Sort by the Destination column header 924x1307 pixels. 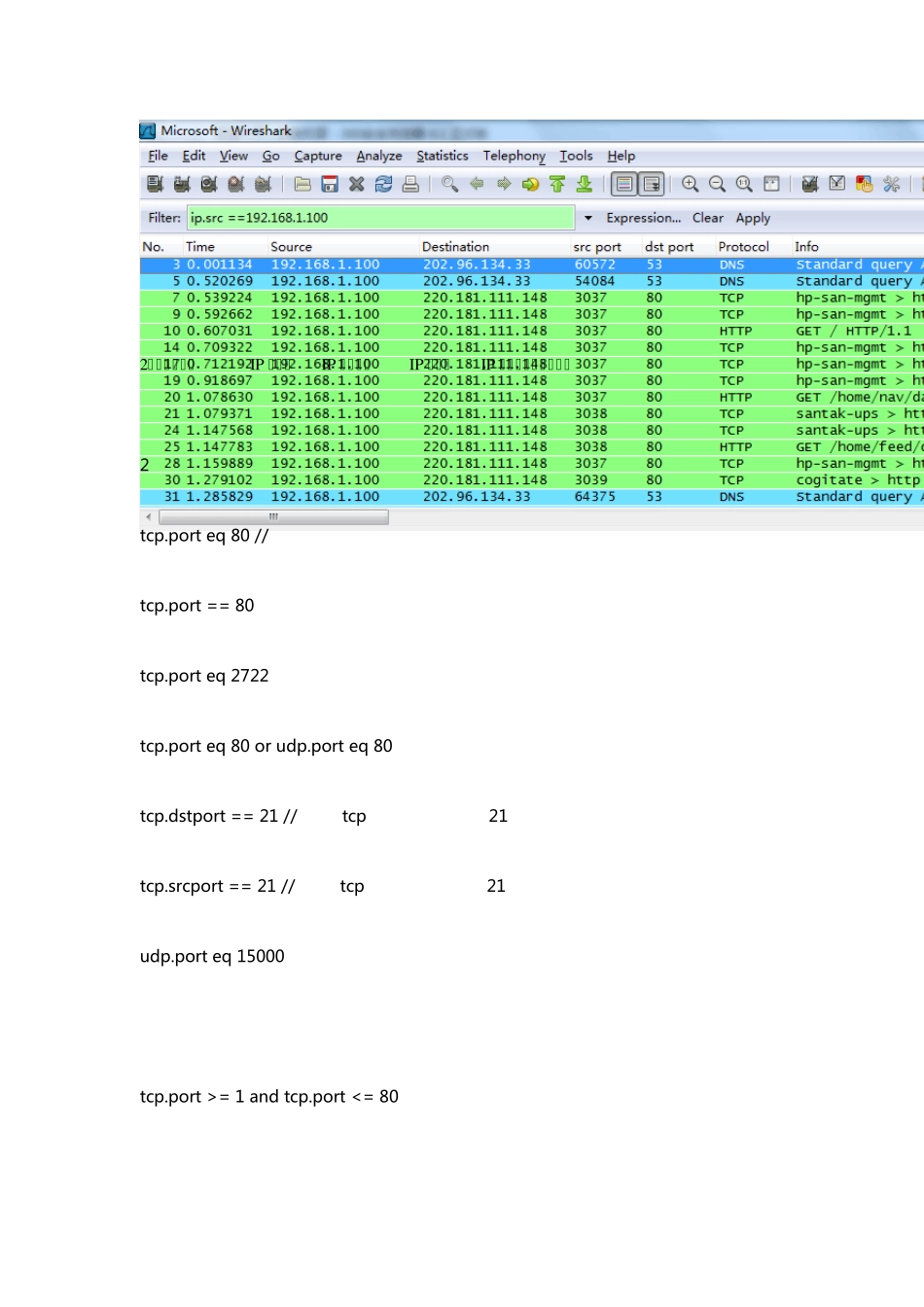(x=456, y=247)
